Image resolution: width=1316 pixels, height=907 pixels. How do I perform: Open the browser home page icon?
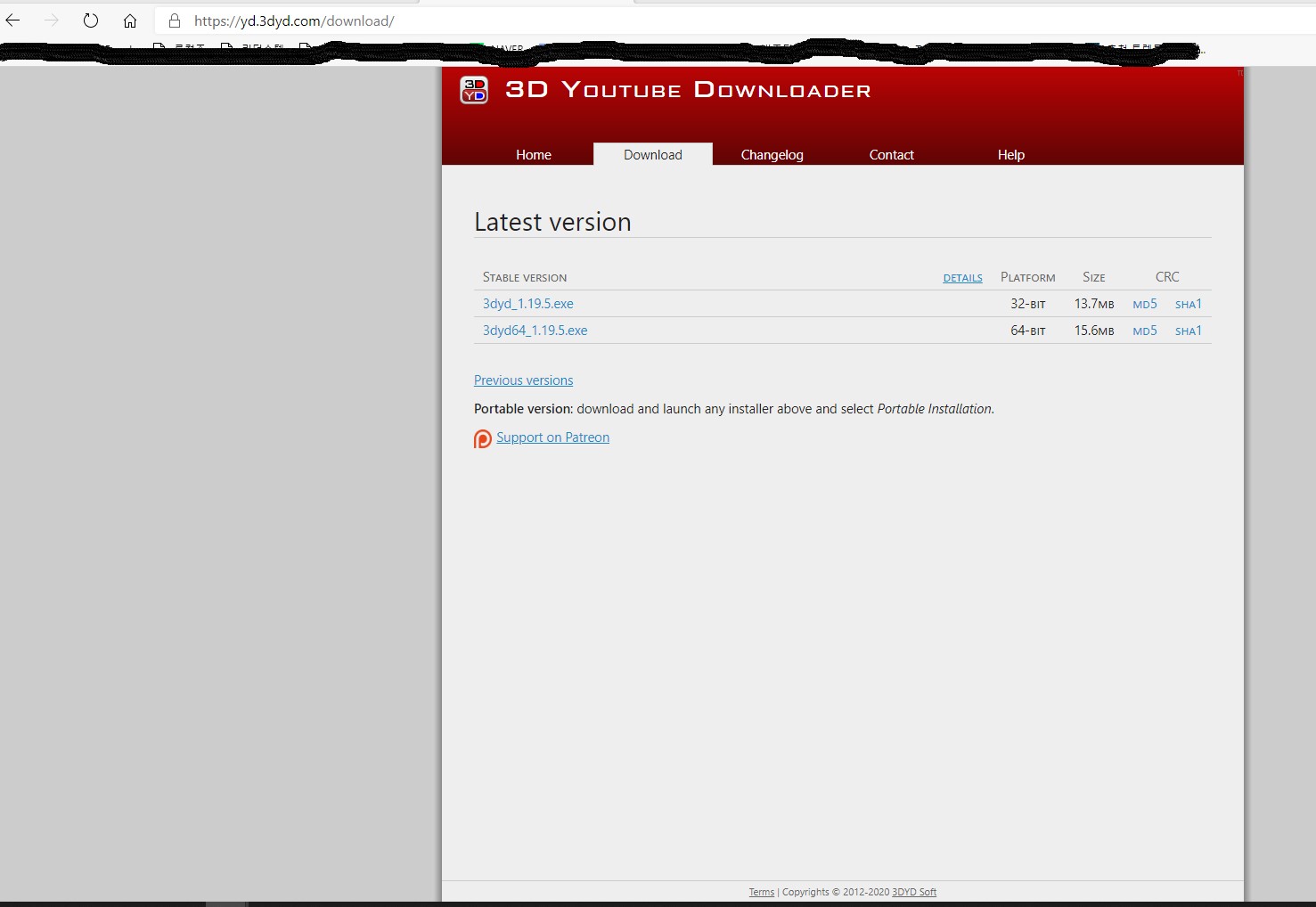point(130,20)
